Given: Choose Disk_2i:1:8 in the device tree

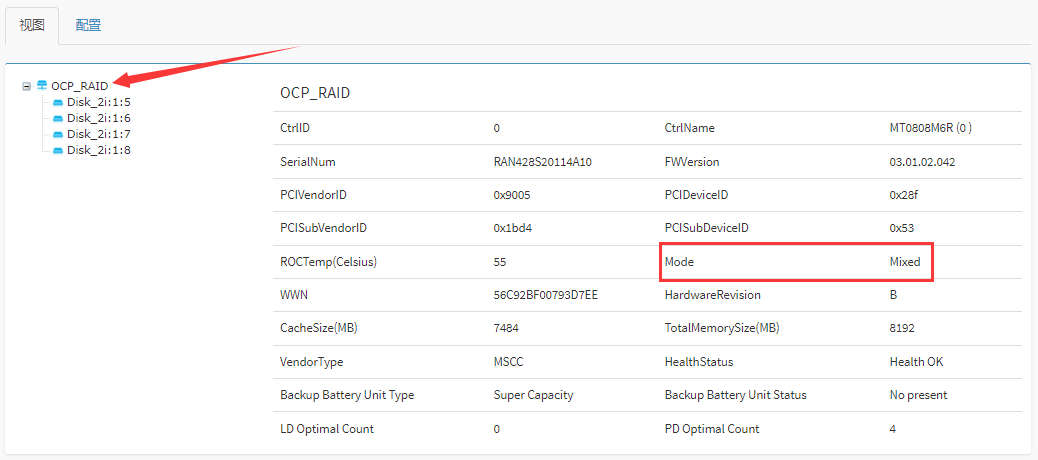Looking at the screenshot, I should (98, 150).
